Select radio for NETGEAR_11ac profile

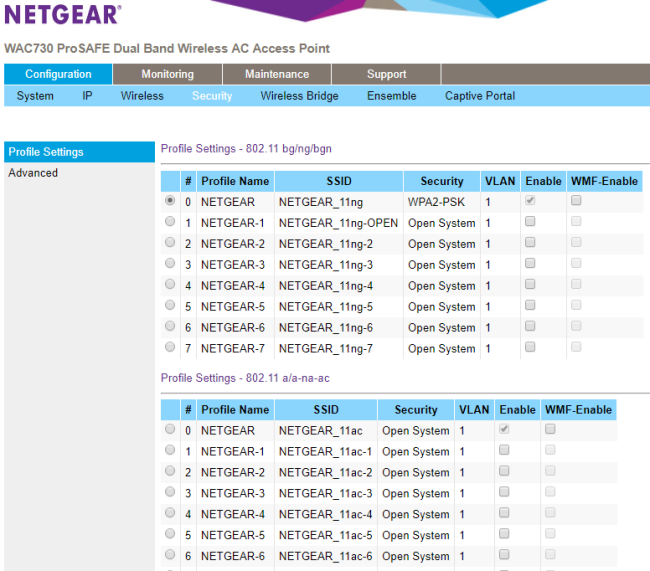[170, 429]
